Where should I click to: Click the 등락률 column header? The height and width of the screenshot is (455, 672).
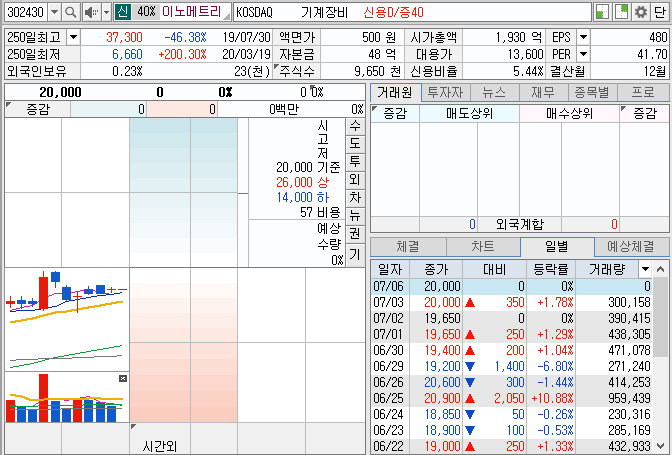point(551,269)
